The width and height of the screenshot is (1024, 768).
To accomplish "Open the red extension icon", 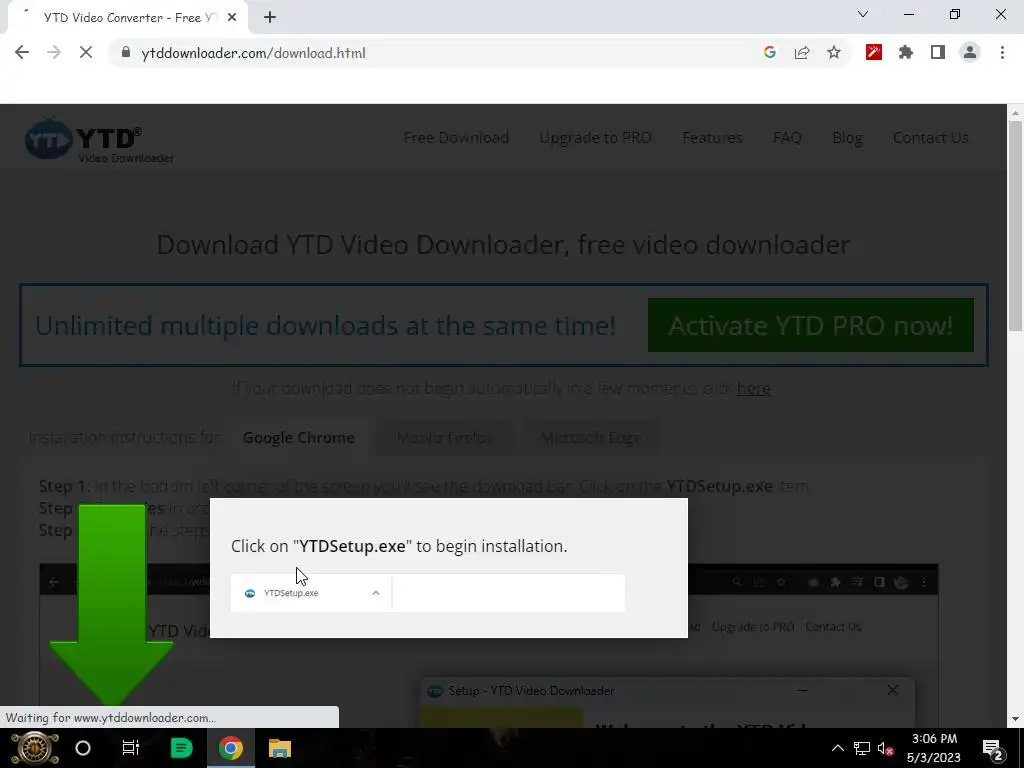I will pyautogui.click(x=874, y=53).
